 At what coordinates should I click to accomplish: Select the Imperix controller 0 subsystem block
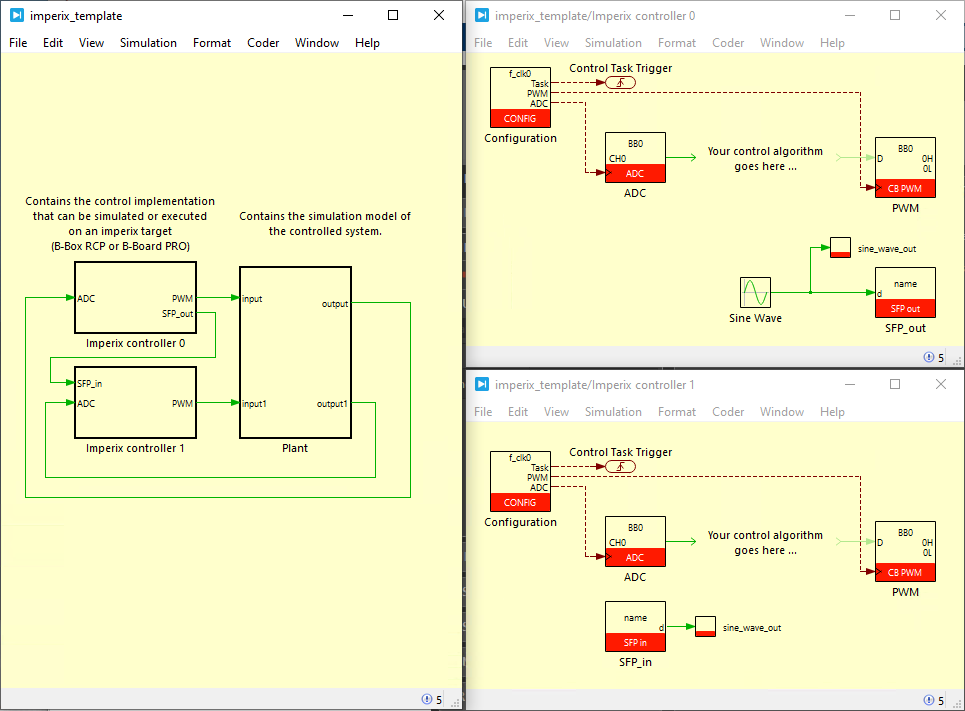coord(135,297)
